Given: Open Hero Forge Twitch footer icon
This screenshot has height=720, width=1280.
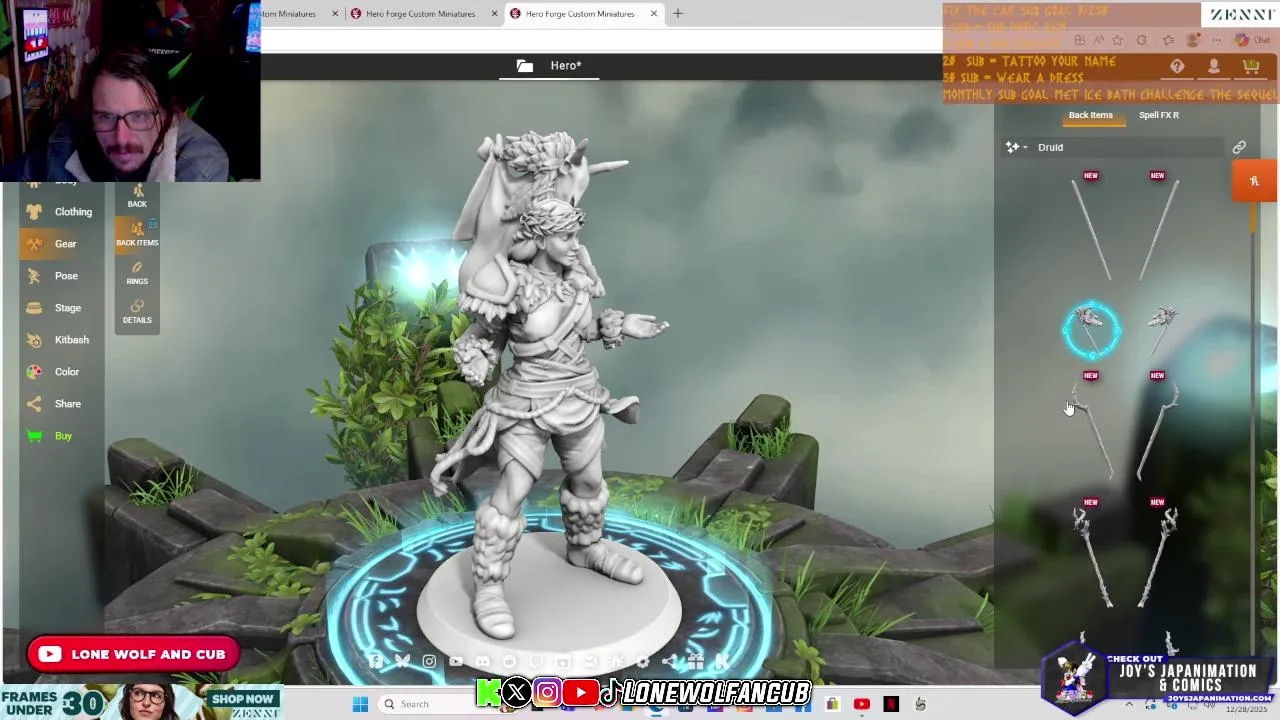Looking at the screenshot, I should point(536,661).
